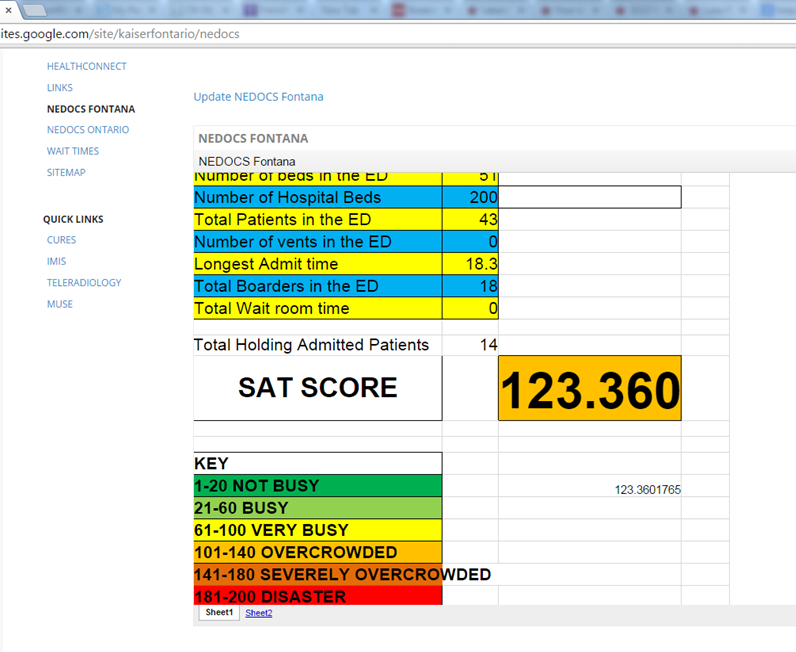
Task: Open the IMIS quick link
Action: 58,261
